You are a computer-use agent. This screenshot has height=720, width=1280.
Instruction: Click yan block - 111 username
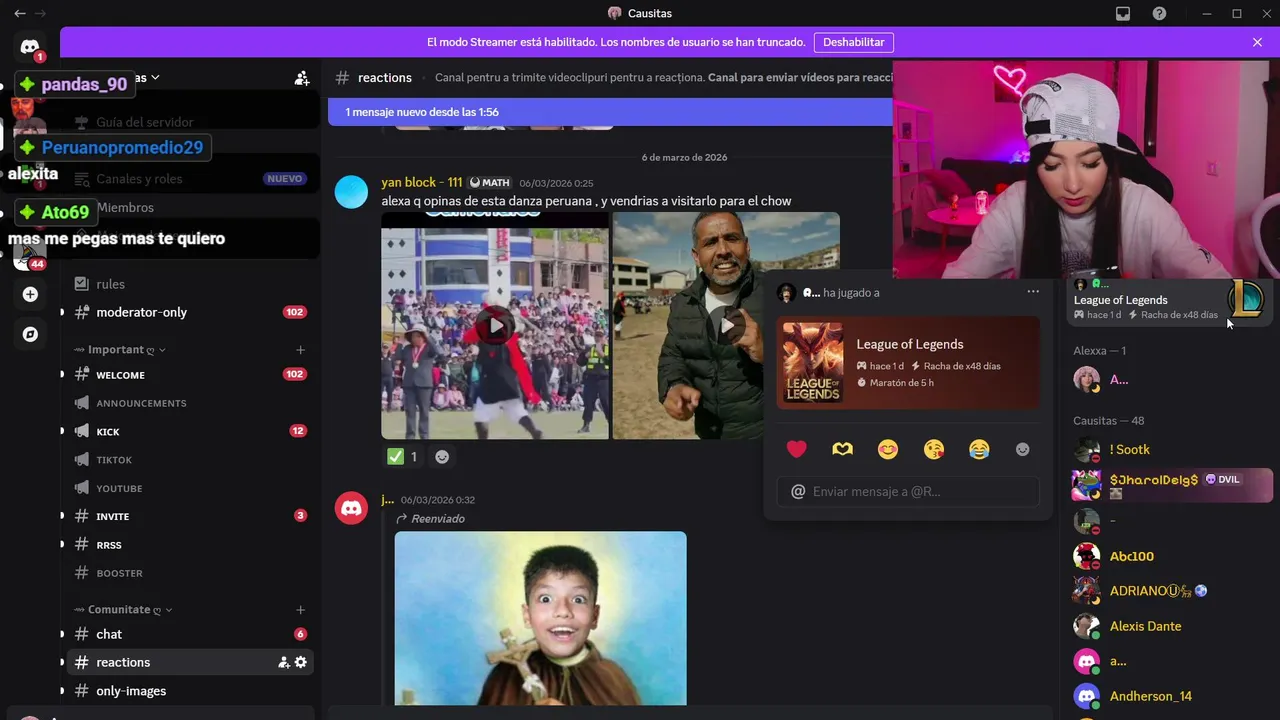pyautogui.click(x=421, y=182)
